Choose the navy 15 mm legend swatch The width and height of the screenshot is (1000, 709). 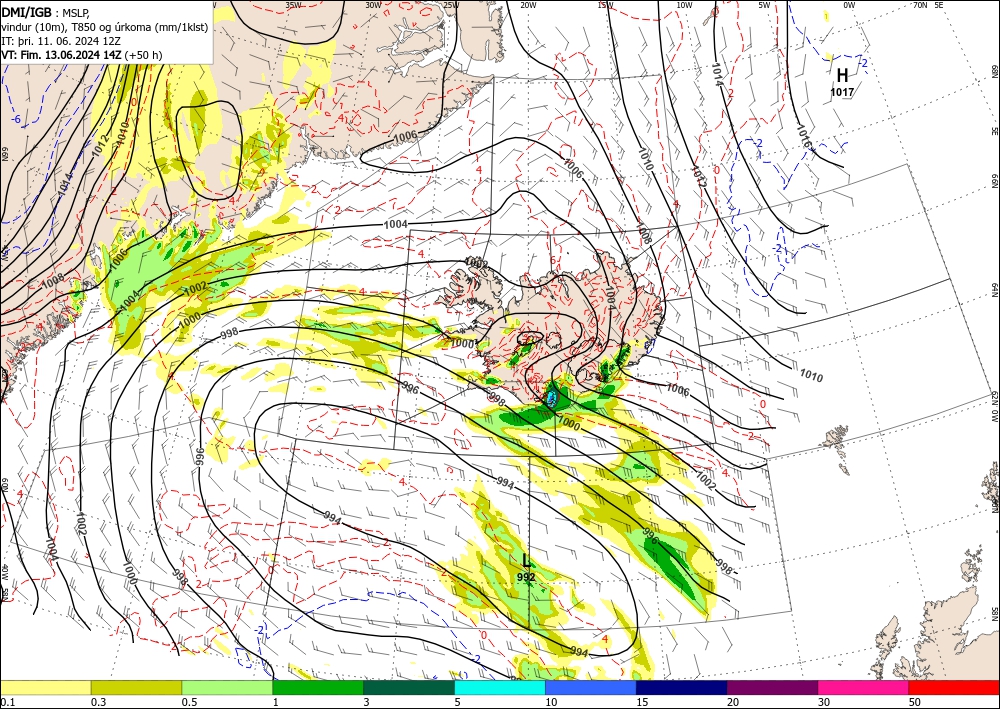682,687
